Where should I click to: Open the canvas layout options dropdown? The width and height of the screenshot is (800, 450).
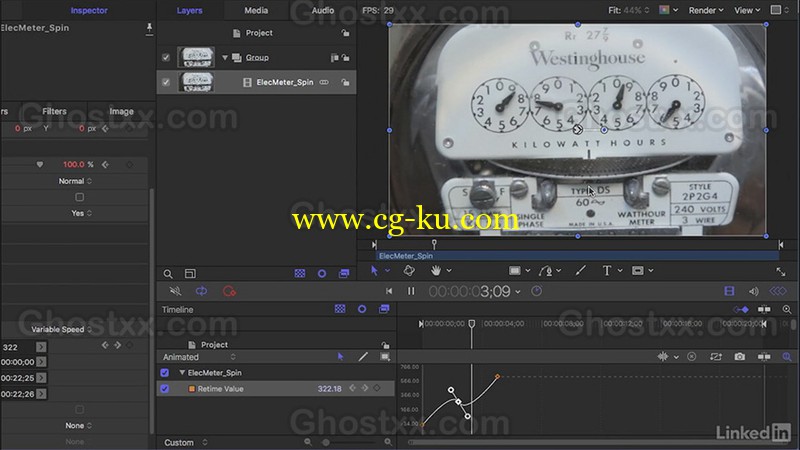[780, 10]
